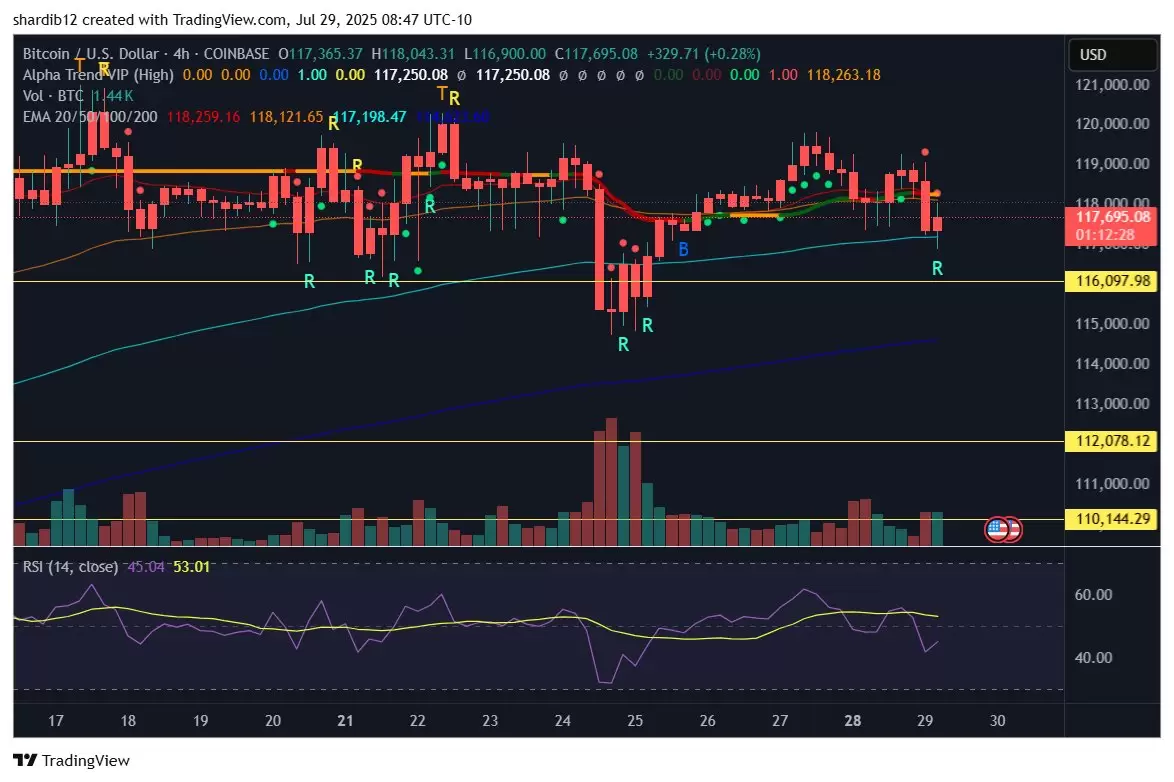Click the RSI moving average value 53.01
The image size is (1174, 782).
pyautogui.click(x=192, y=567)
